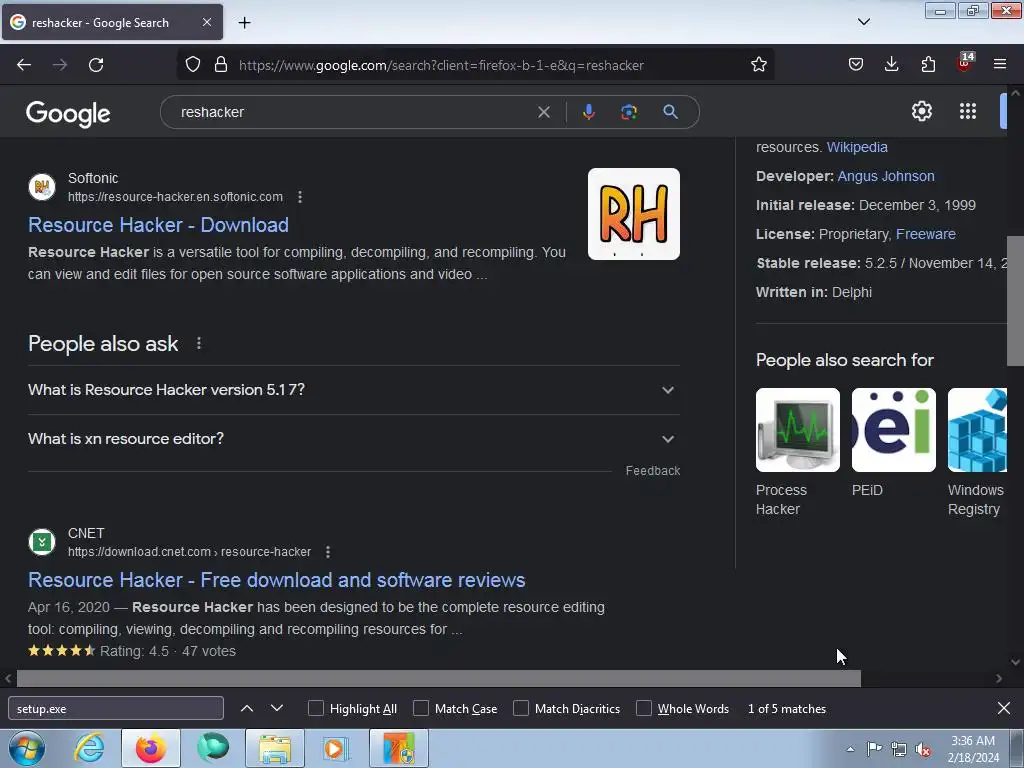Click the Google search input field
Image resolution: width=1024 pixels, height=768 pixels.
click(x=356, y=112)
